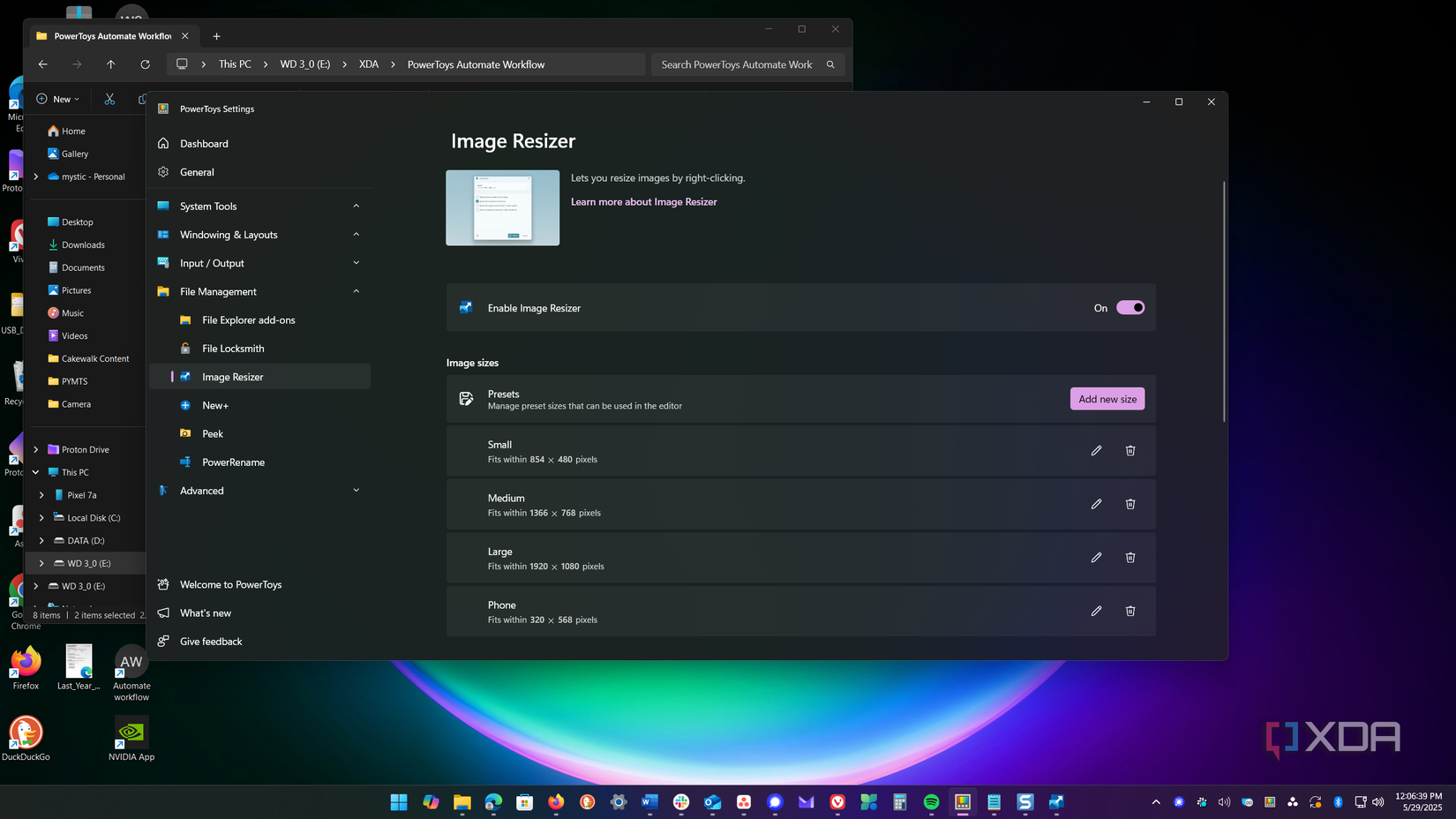Expand the Advanced section
The width and height of the screenshot is (1456, 819).
pyautogui.click(x=356, y=491)
